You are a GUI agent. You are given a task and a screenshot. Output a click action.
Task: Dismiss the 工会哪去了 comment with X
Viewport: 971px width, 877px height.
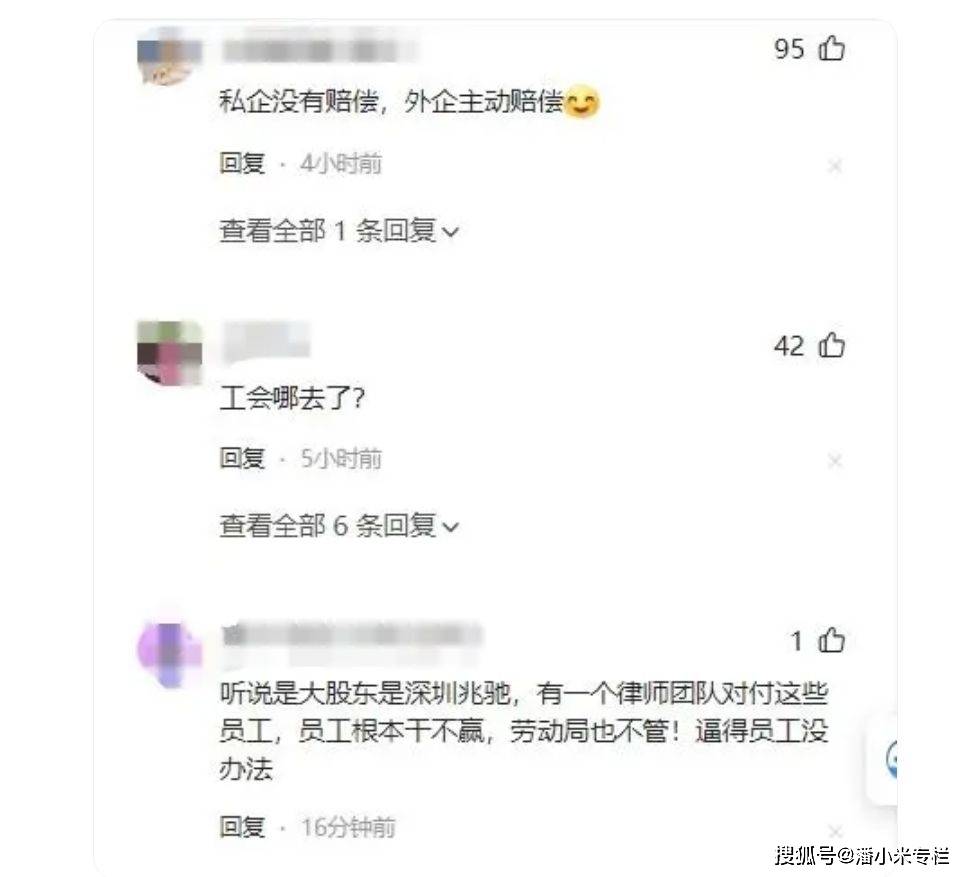click(x=835, y=460)
